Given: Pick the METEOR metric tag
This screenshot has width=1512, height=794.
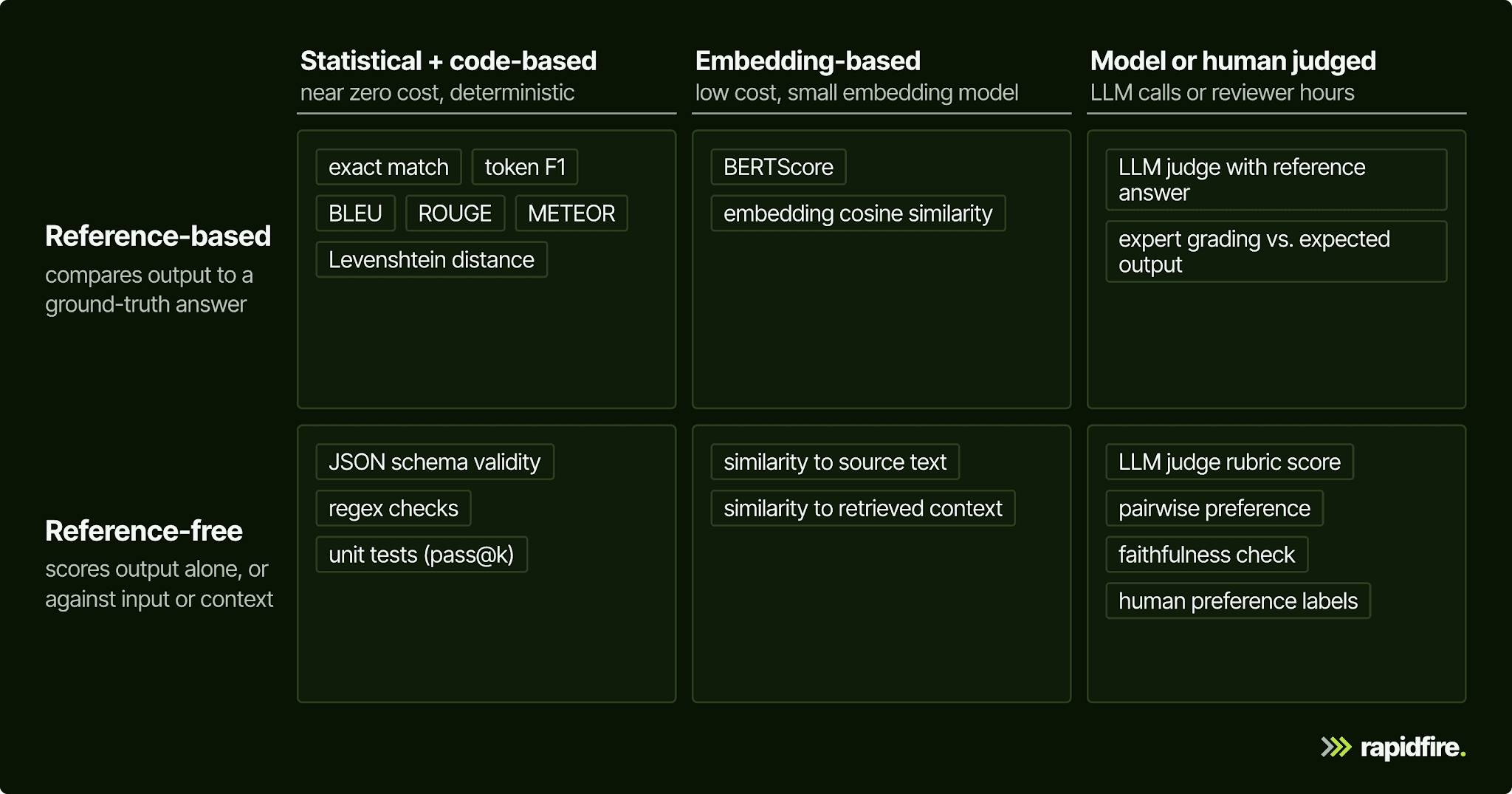Looking at the screenshot, I should [x=571, y=213].
